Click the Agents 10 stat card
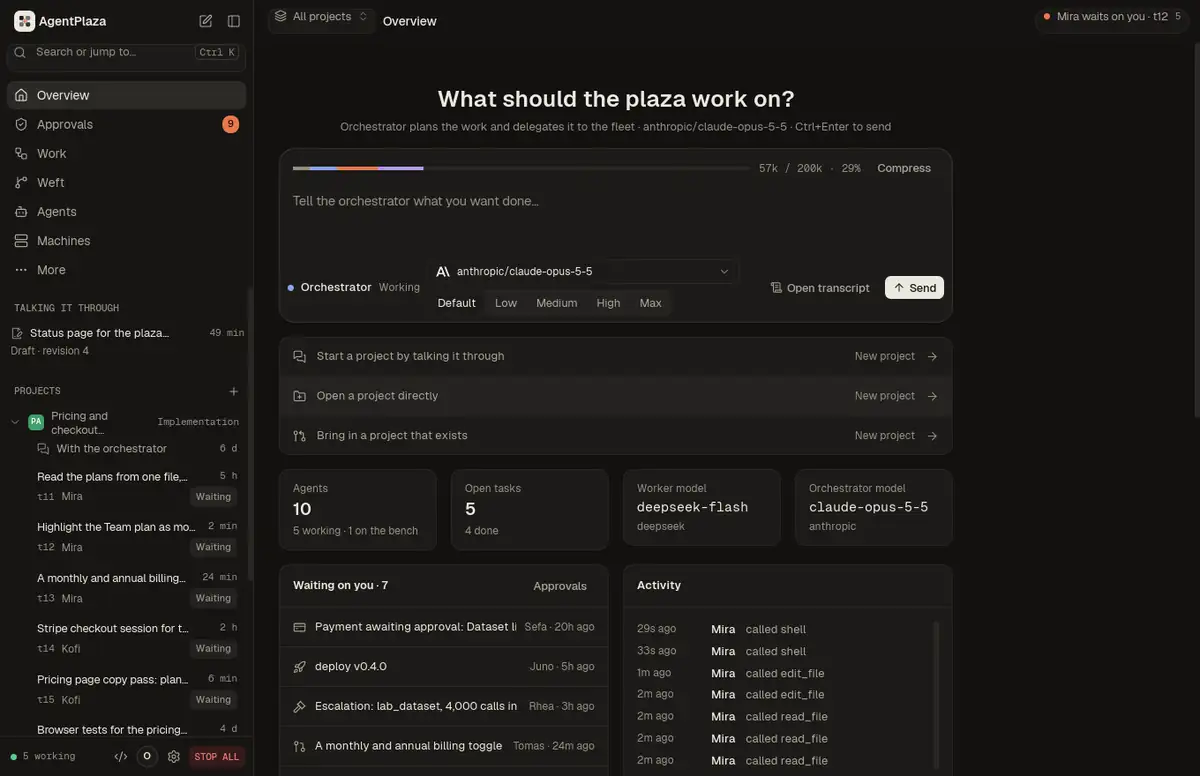The width and height of the screenshot is (1200, 776). tap(358, 509)
